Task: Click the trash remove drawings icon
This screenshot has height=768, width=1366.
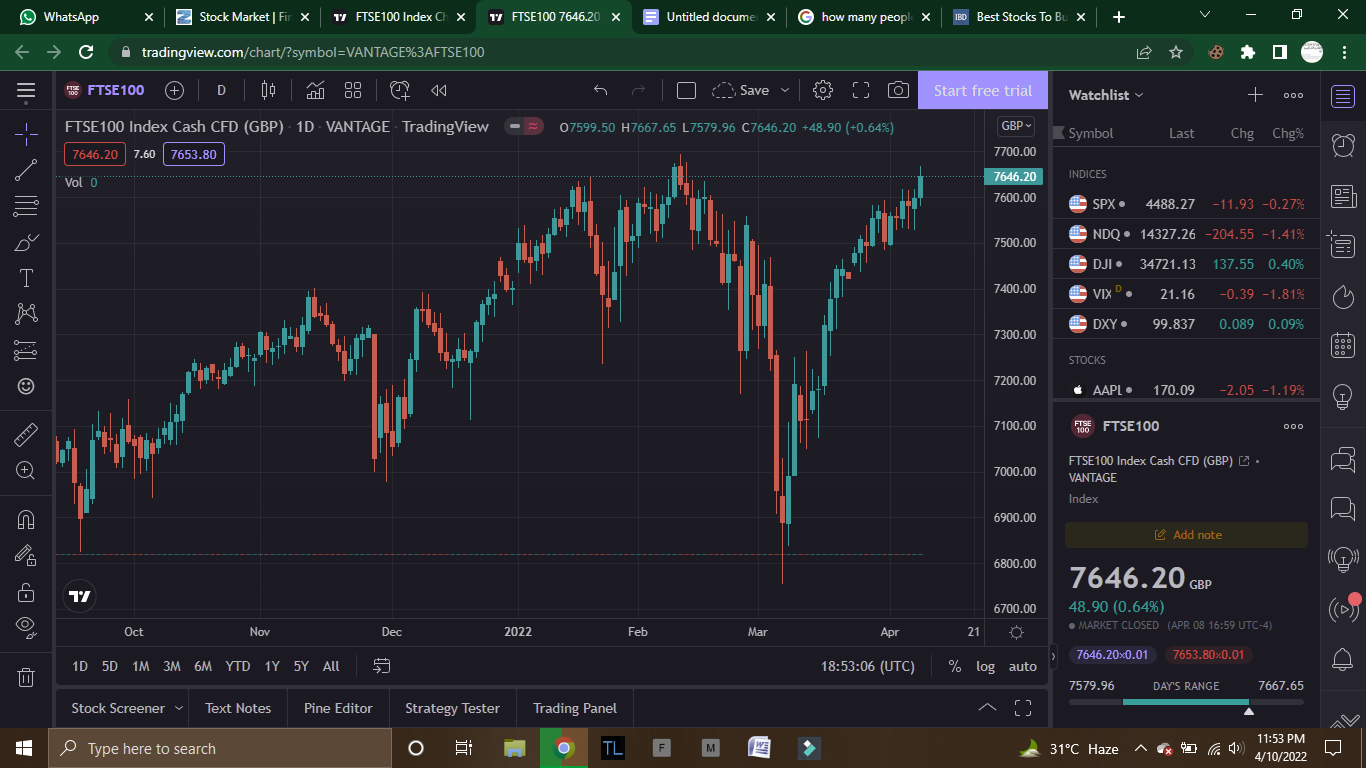Action: 26,677
